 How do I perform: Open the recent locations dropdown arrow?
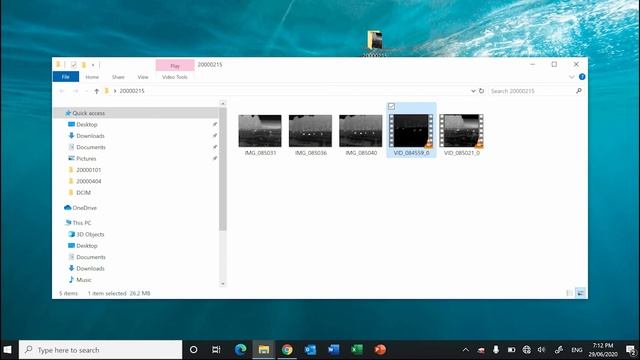(86, 91)
